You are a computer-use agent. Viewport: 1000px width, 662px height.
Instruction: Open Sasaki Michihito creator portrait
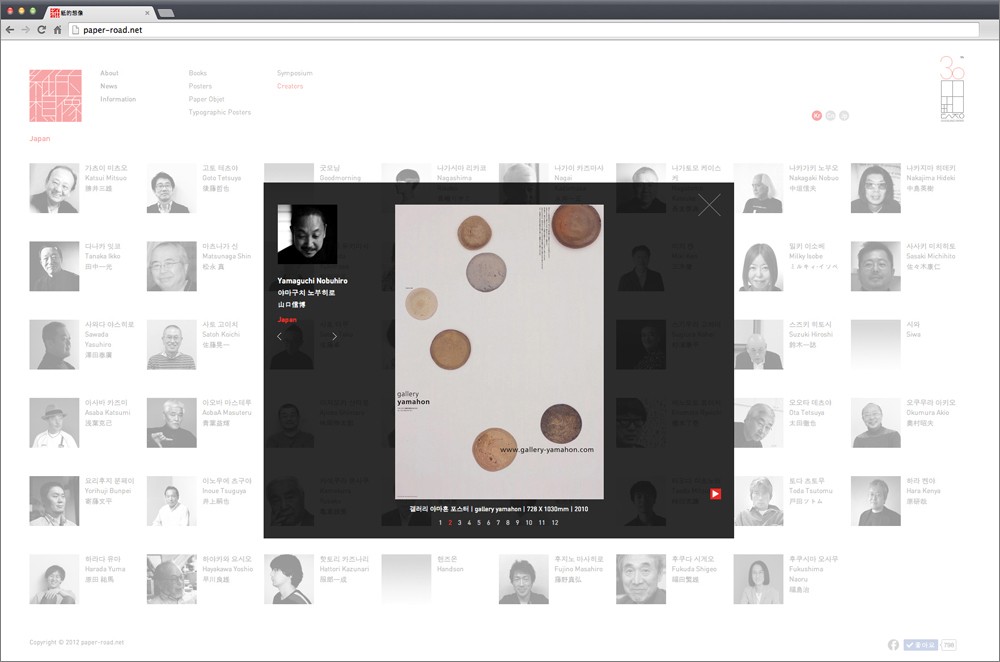pos(876,266)
